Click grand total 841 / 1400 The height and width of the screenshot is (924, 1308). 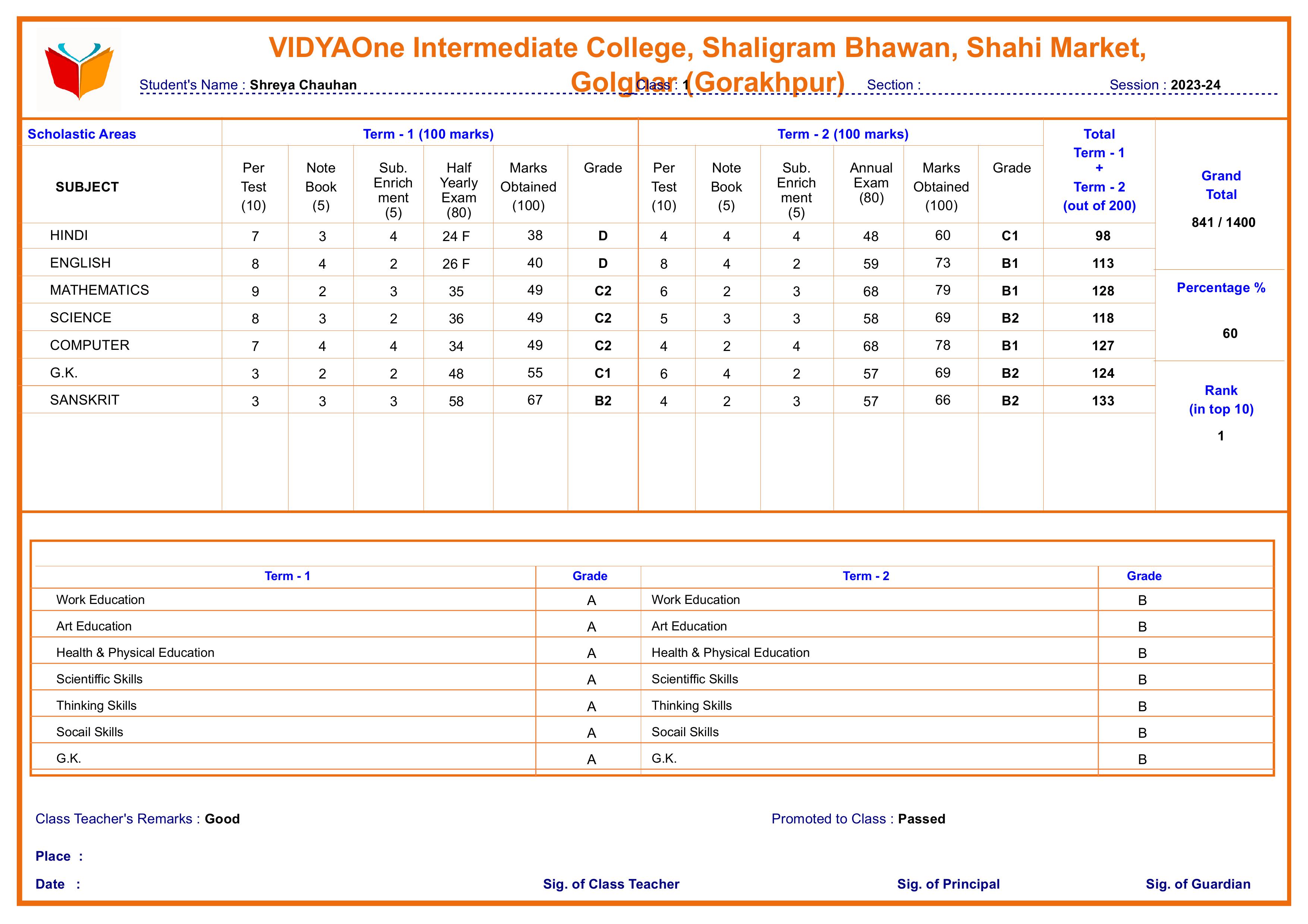click(x=1223, y=222)
